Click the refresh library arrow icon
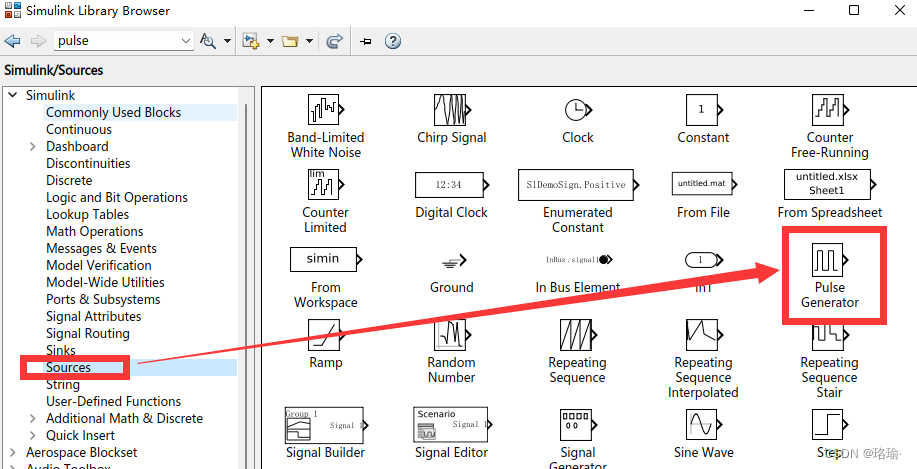917x469 pixels. [334, 41]
